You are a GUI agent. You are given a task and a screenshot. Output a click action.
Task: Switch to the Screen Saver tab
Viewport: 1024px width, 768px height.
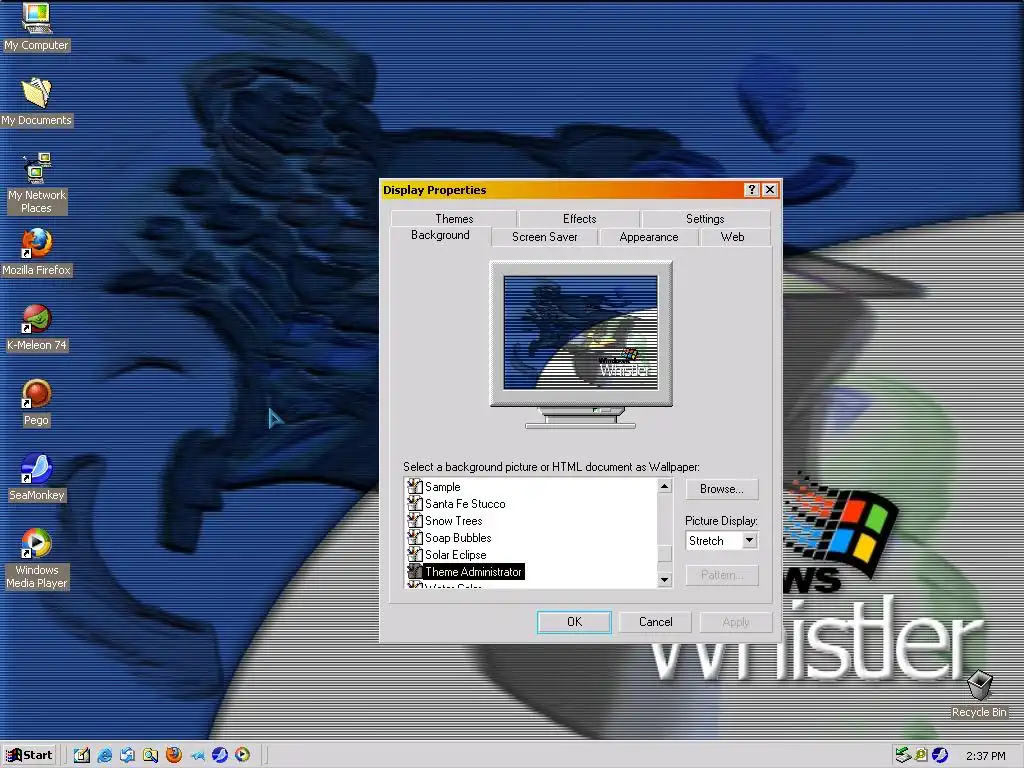tap(545, 237)
